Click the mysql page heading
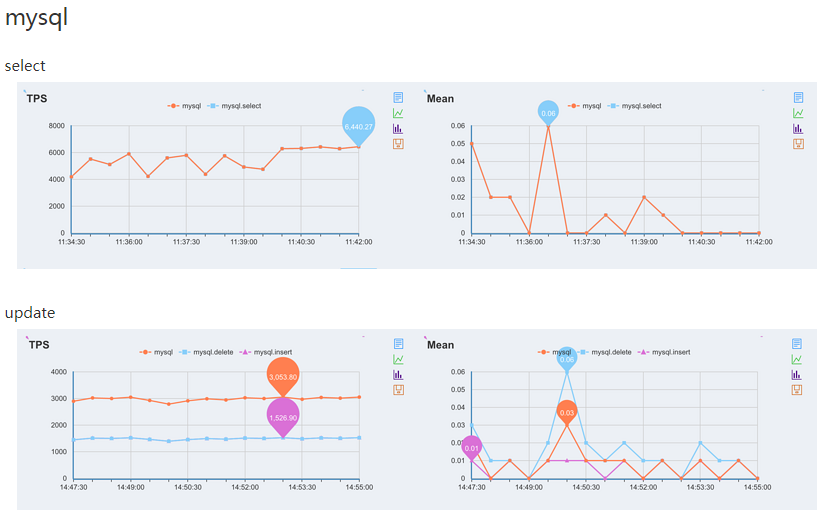 (x=37, y=17)
